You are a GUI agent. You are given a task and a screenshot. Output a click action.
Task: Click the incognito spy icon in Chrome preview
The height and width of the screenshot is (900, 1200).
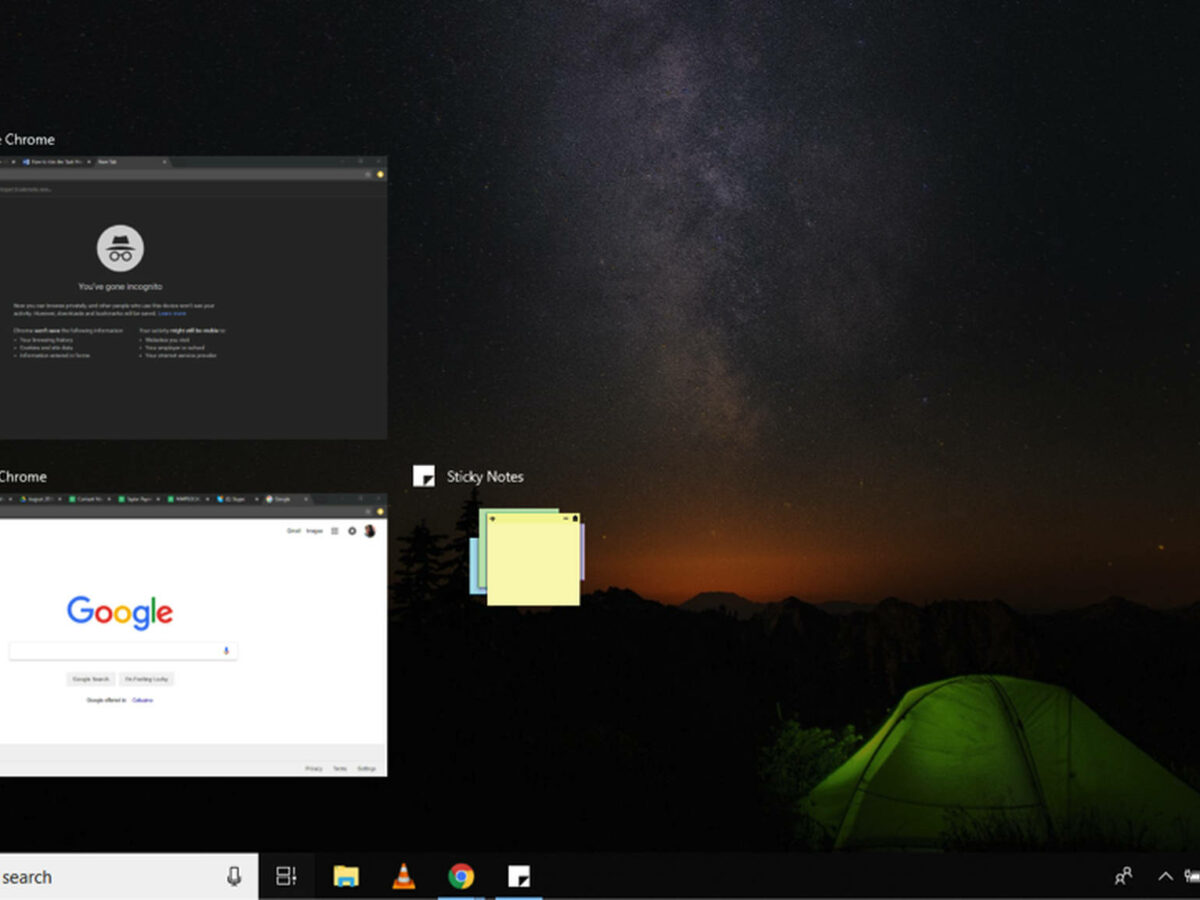coord(120,249)
